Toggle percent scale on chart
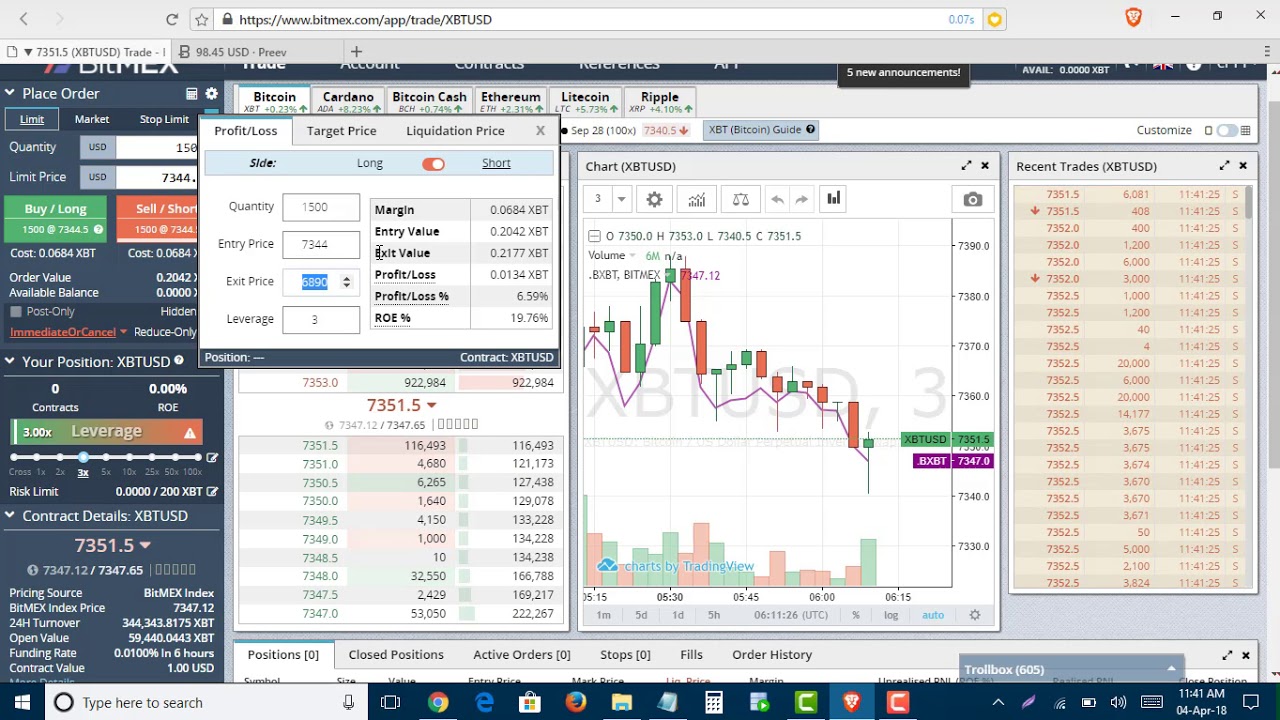The width and height of the screenshot is (1280, 720). click(856, 615)
